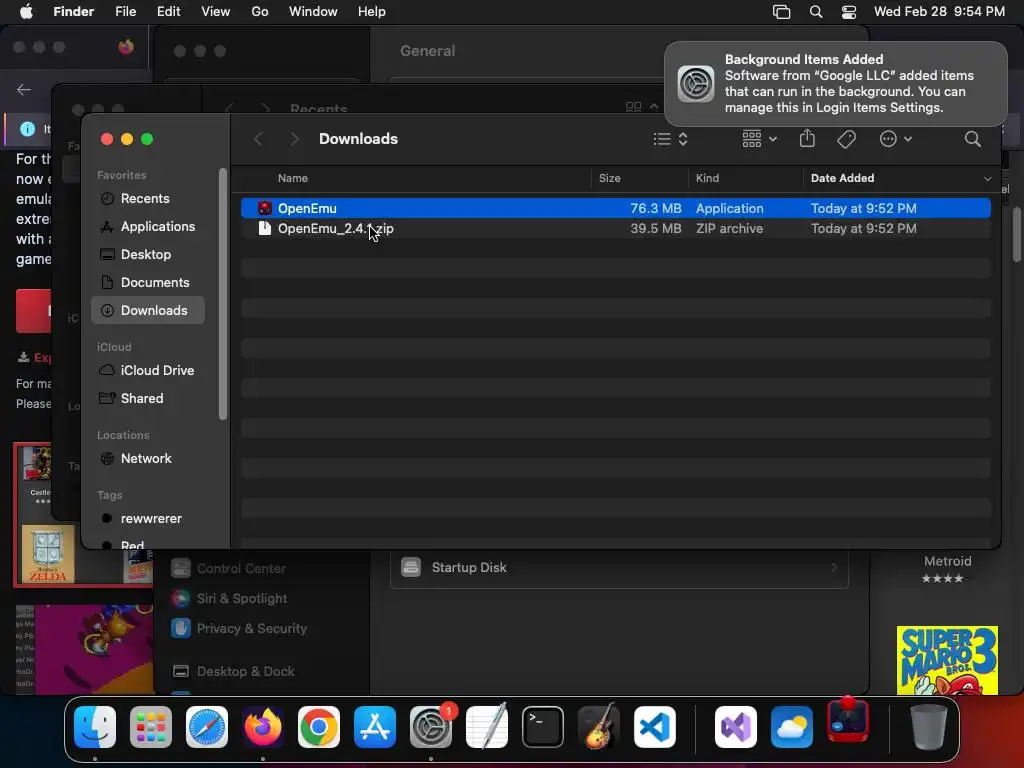Screen dimensions: 1024x768
Task: Go back in the Finder Downloads window
Action: (259, 139)
